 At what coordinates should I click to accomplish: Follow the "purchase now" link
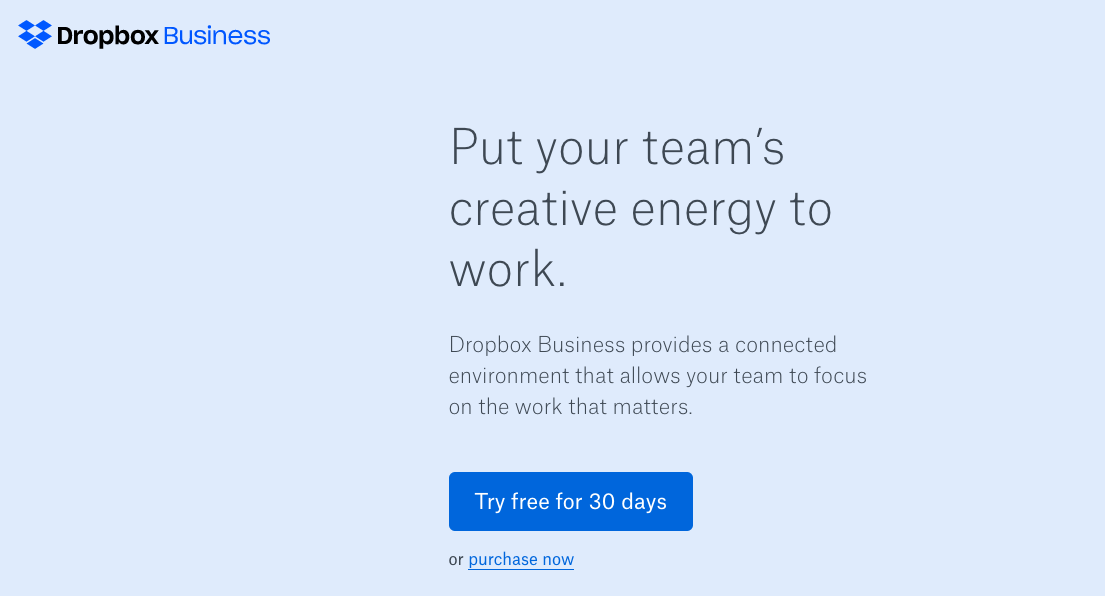coord(521,559)
